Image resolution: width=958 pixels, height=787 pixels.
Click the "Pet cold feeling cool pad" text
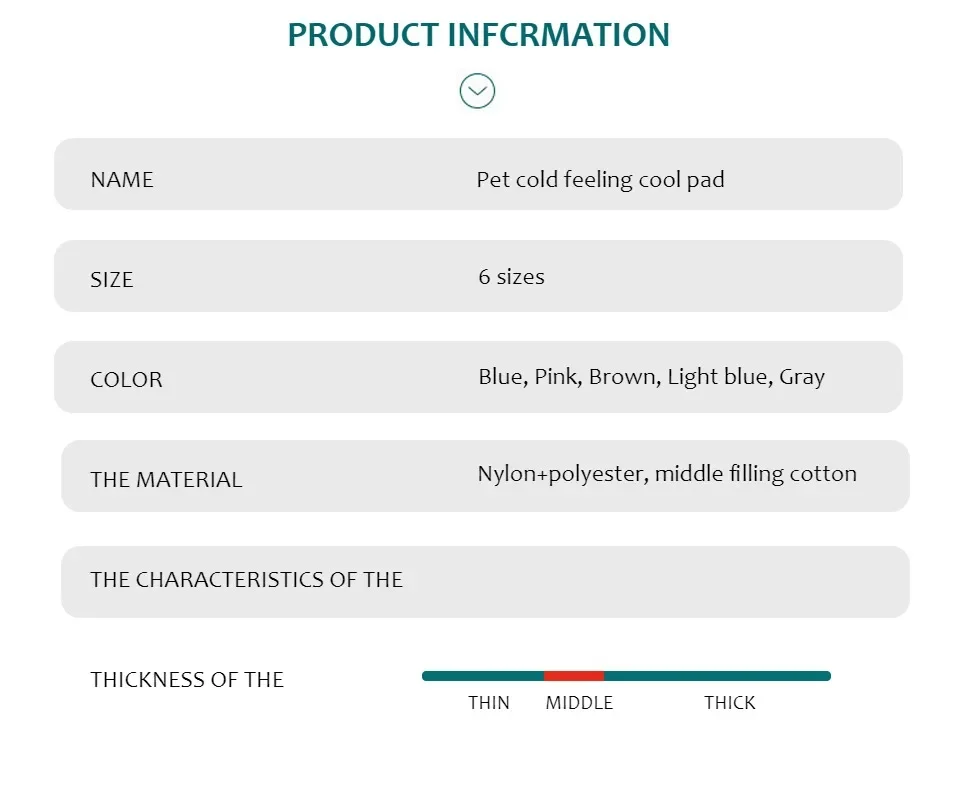[600, 180]
